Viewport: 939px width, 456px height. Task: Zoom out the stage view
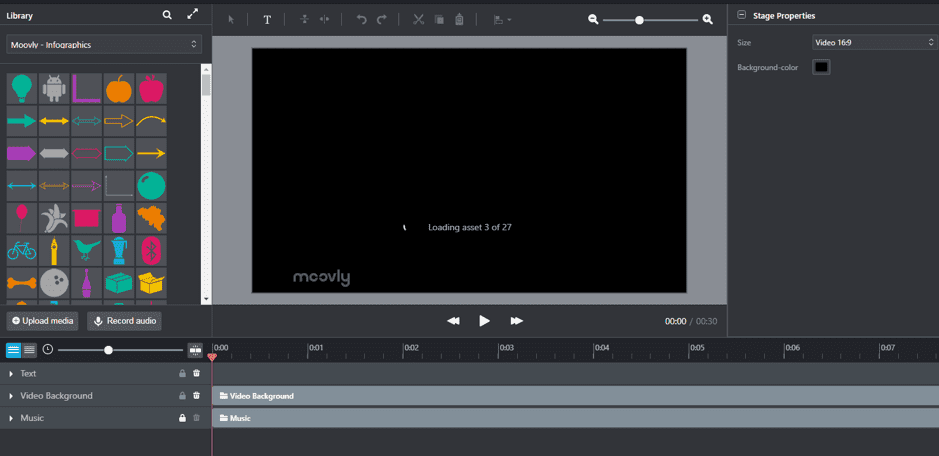point(593,20)
